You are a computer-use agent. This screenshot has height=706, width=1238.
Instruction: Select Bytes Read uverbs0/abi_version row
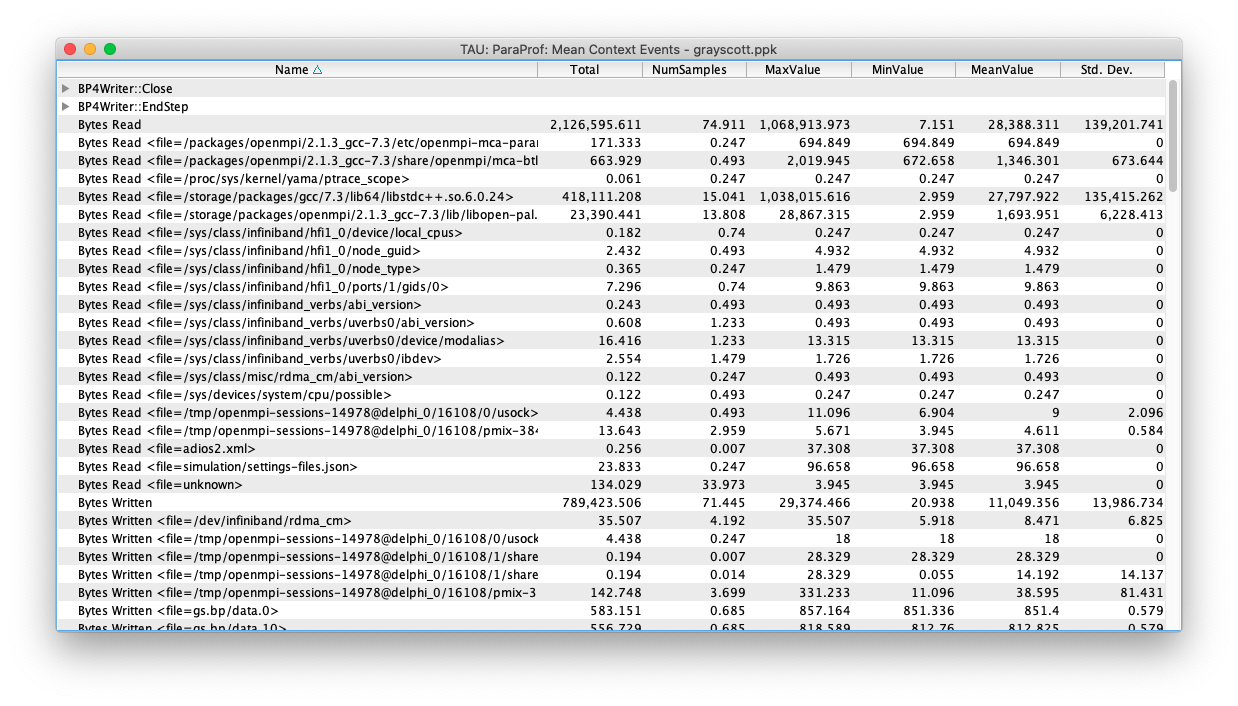[x=611, y=323]
